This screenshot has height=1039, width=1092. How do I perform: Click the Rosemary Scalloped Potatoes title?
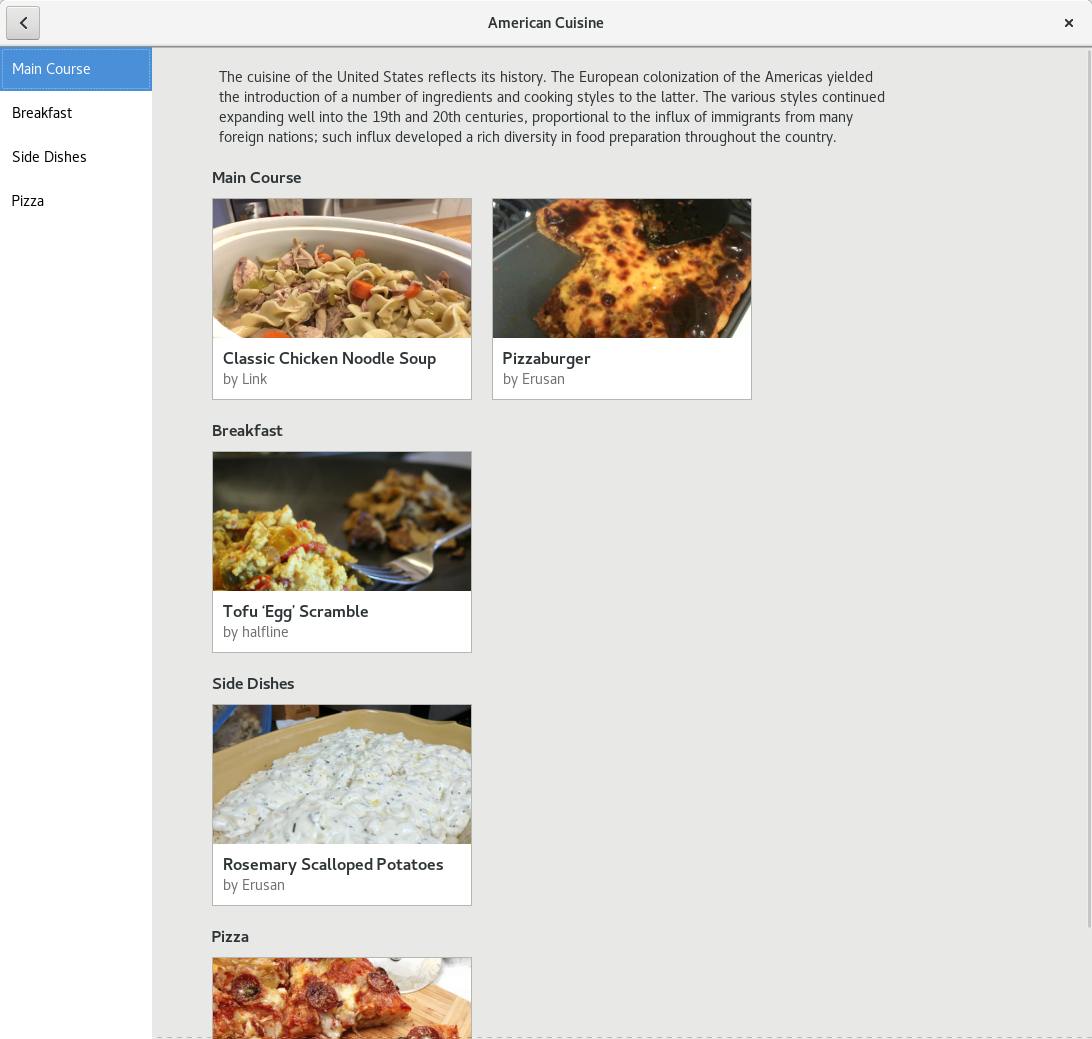[333, 864]
